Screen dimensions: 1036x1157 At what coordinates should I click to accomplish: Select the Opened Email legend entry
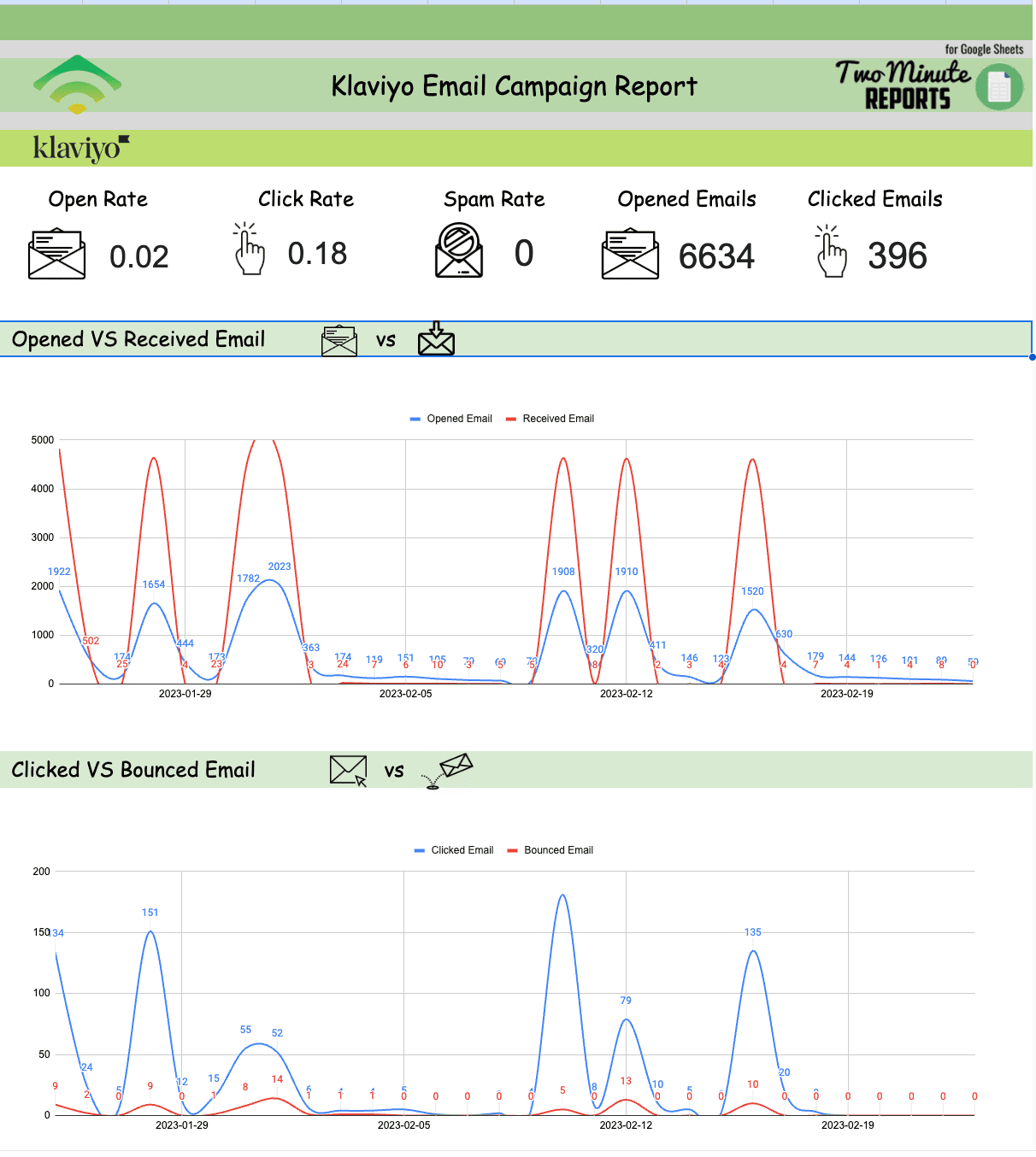click(451, 419)
